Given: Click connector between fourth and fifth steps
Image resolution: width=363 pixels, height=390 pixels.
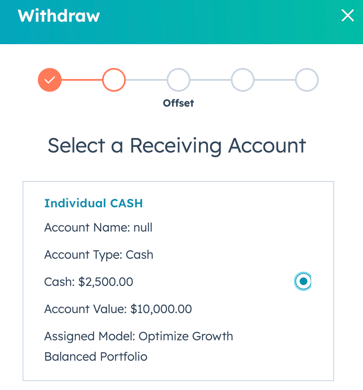Looking at the screenshot, I should [275, 80].
